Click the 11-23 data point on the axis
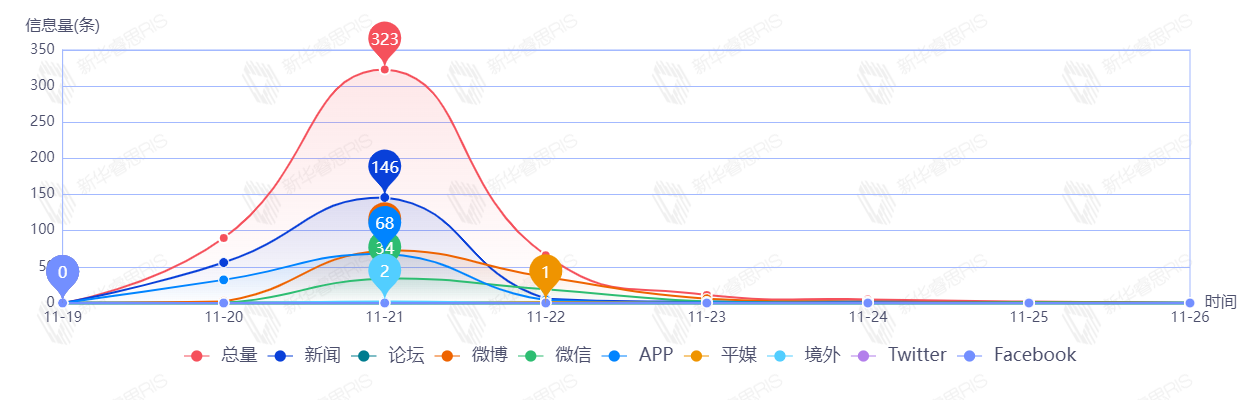Screen dimensions: 1260x400 click(707, 303)
